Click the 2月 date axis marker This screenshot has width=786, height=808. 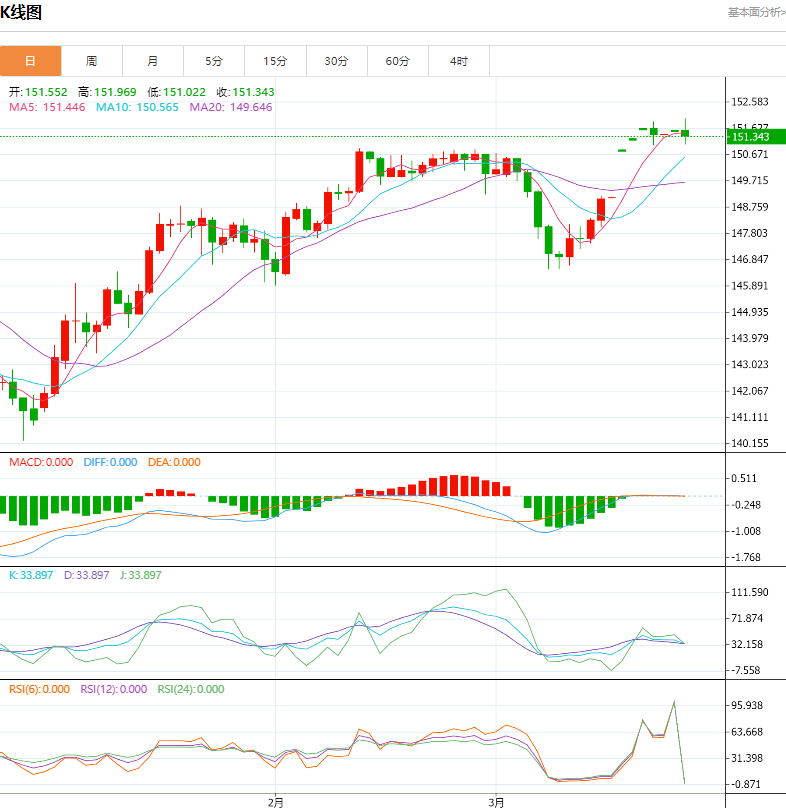click(276, 801)
